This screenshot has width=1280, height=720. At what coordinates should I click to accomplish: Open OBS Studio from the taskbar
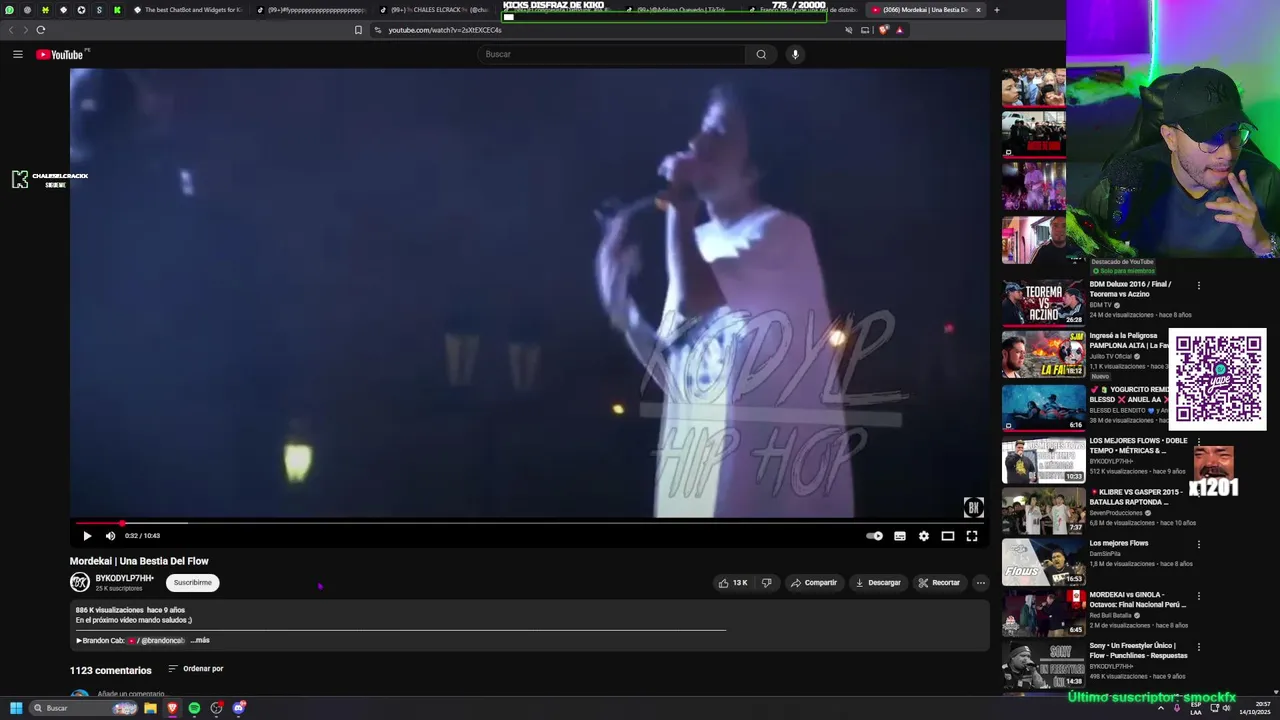tap(216, 708)
